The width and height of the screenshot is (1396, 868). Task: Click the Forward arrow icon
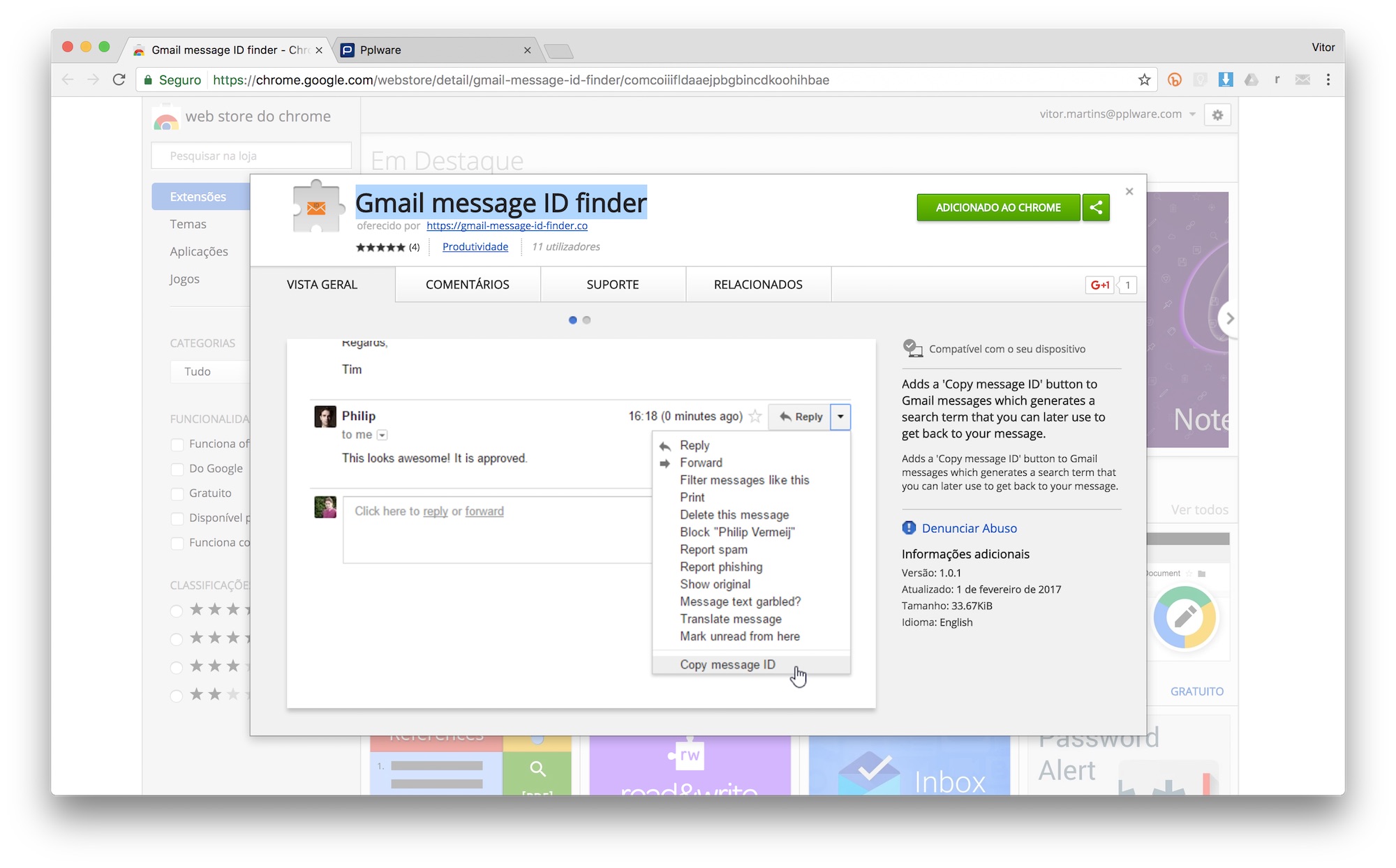(x=665, y=462)
